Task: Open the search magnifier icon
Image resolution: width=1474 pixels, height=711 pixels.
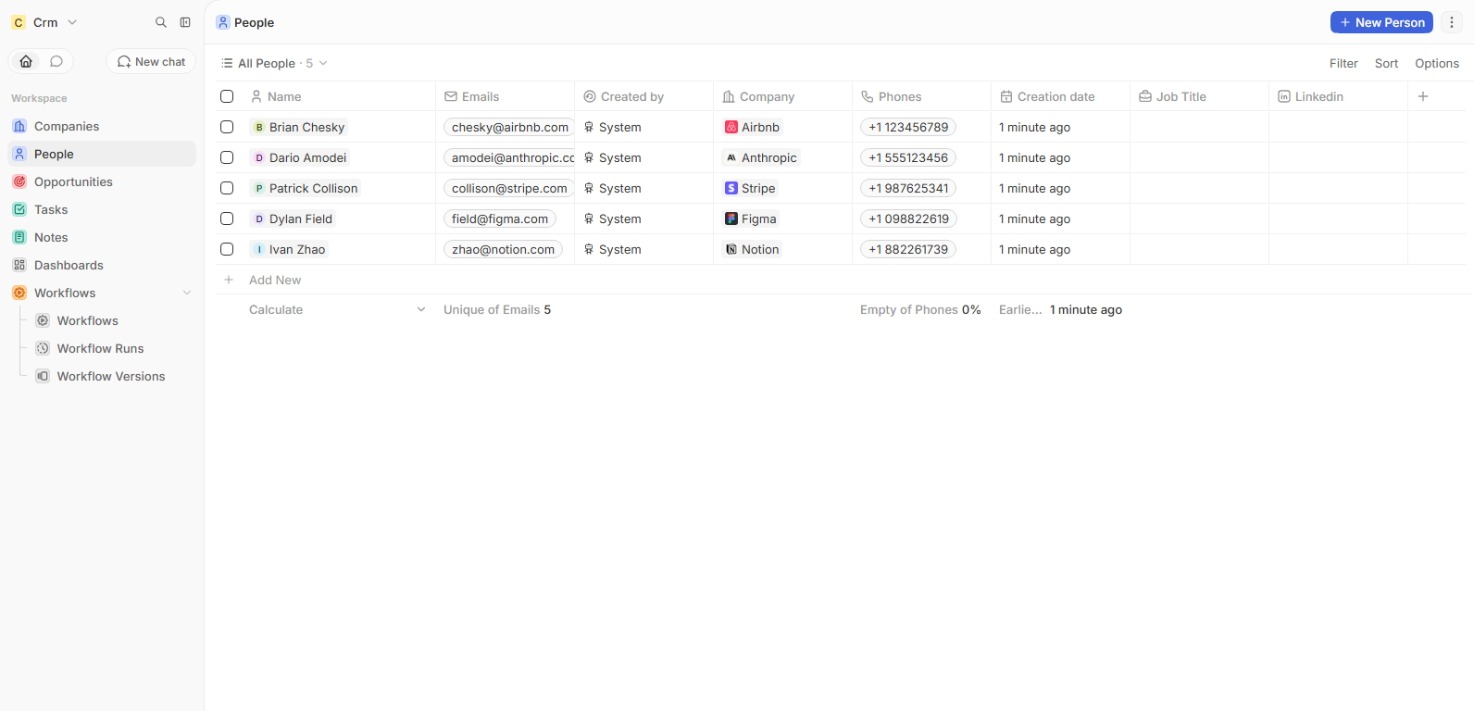Action: [161, 22]
